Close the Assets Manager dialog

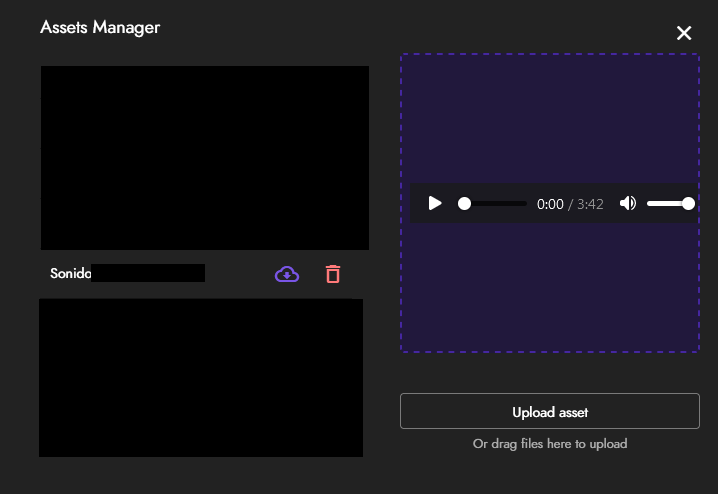[x=684, y=33]
